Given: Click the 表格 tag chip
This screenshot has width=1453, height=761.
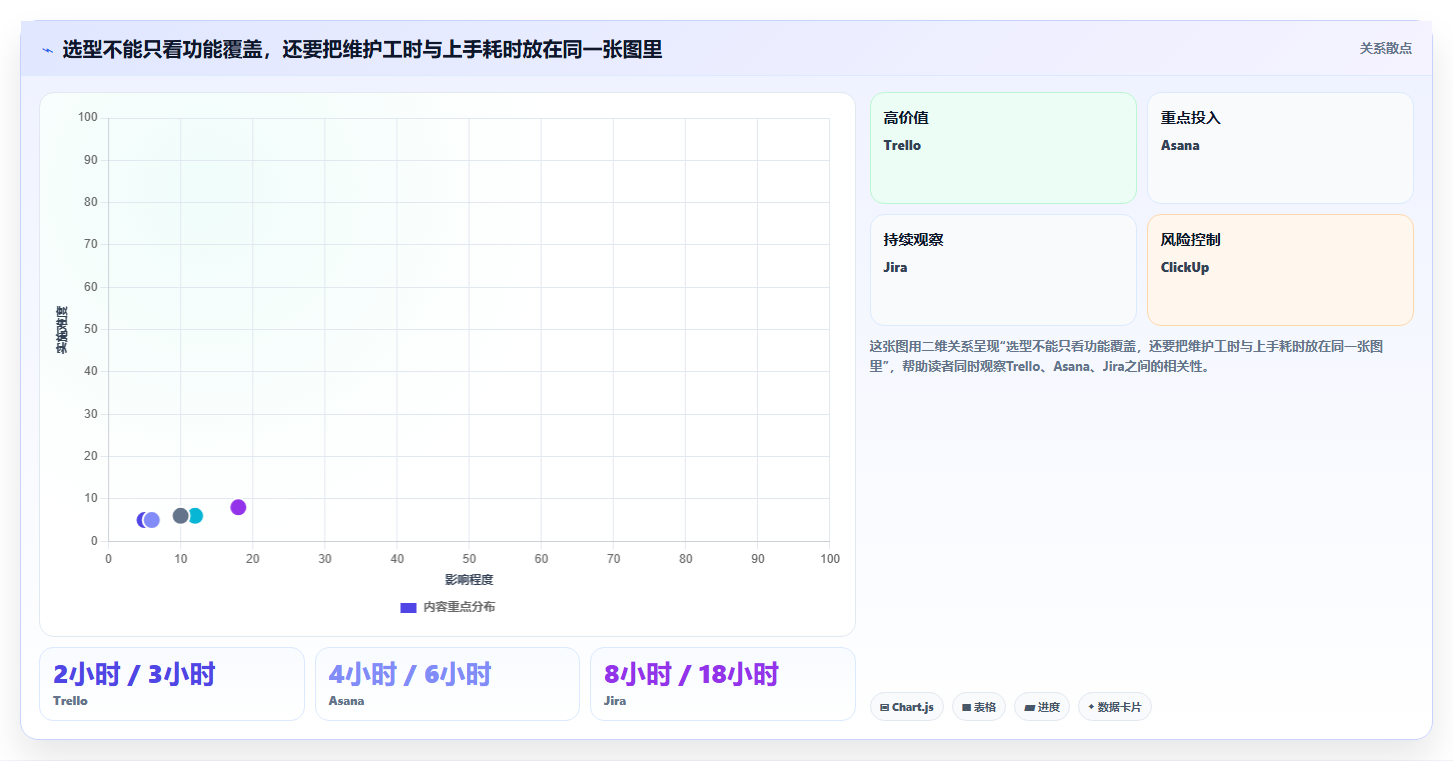Looking at the screenshot, I should (x=979, y=707).
